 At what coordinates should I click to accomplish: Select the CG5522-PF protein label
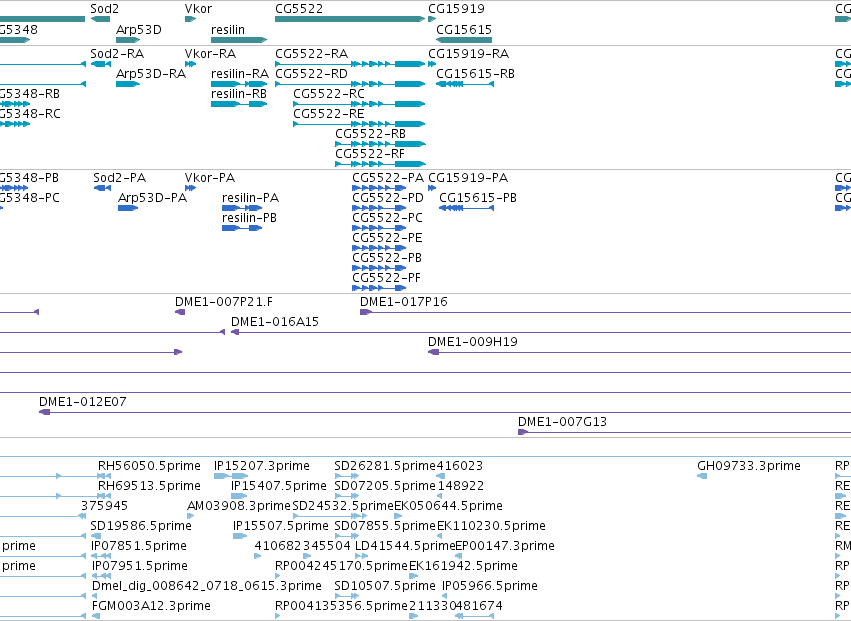pos(386,278)
